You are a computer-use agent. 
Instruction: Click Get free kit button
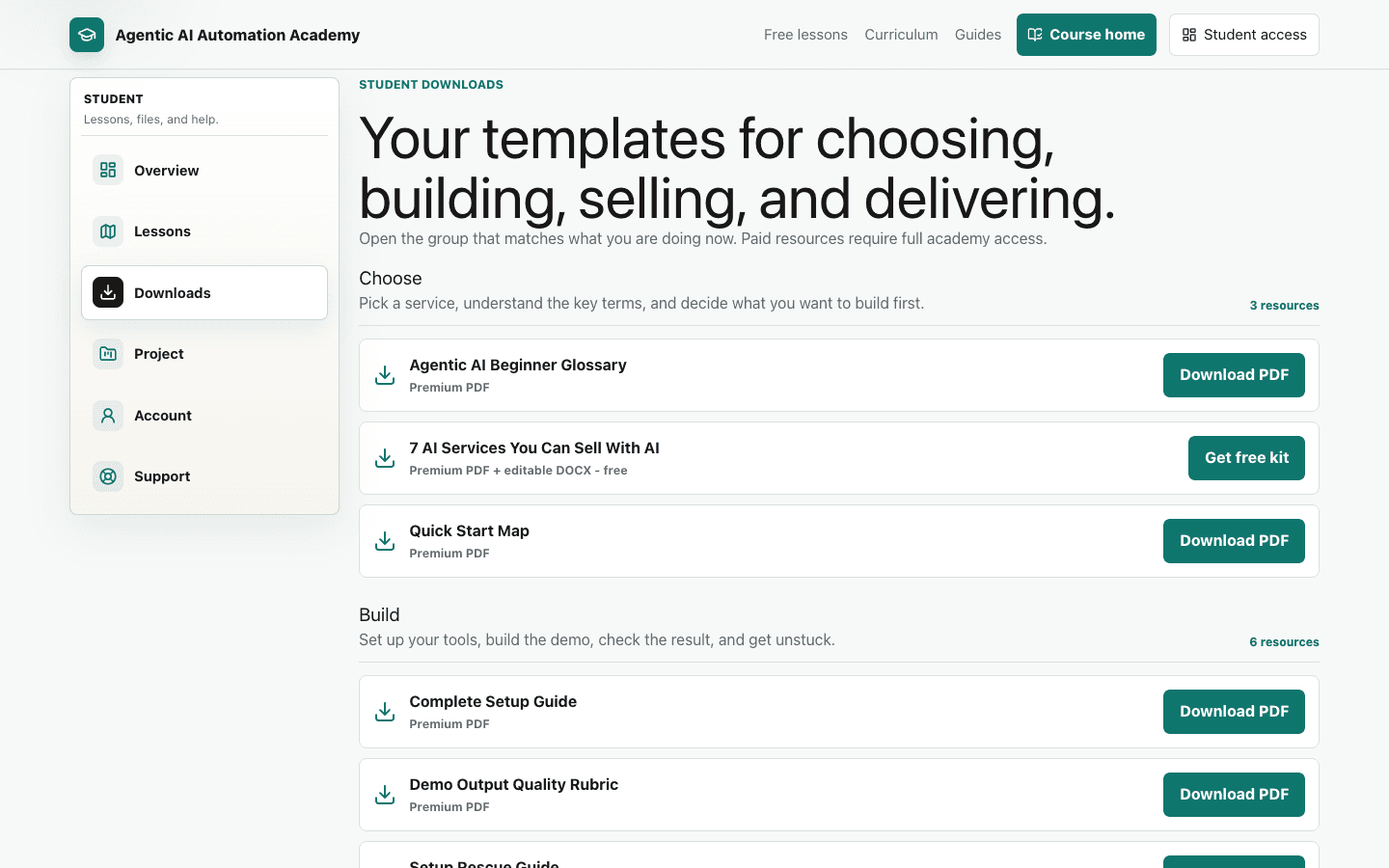[x=1246, y=458]
